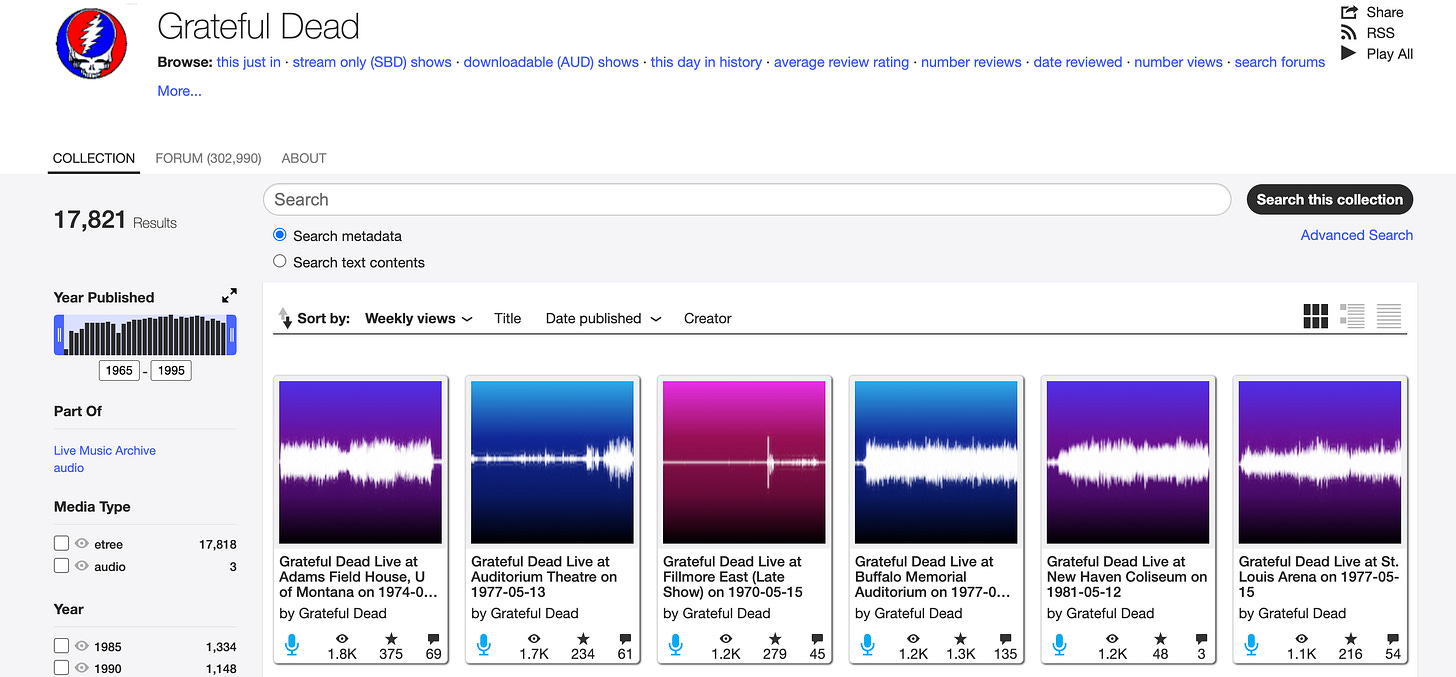Click the Search this collection button
Image resolution: width=1456 pixels, height=677 pixels.
[x=1329, y=199]
